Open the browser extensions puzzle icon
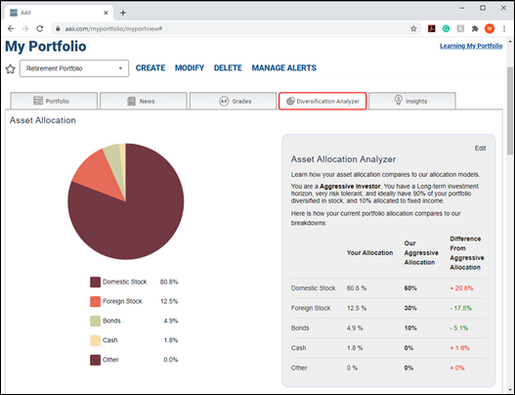This screenshot has width=515, height=395. click(x=475, y=29)
